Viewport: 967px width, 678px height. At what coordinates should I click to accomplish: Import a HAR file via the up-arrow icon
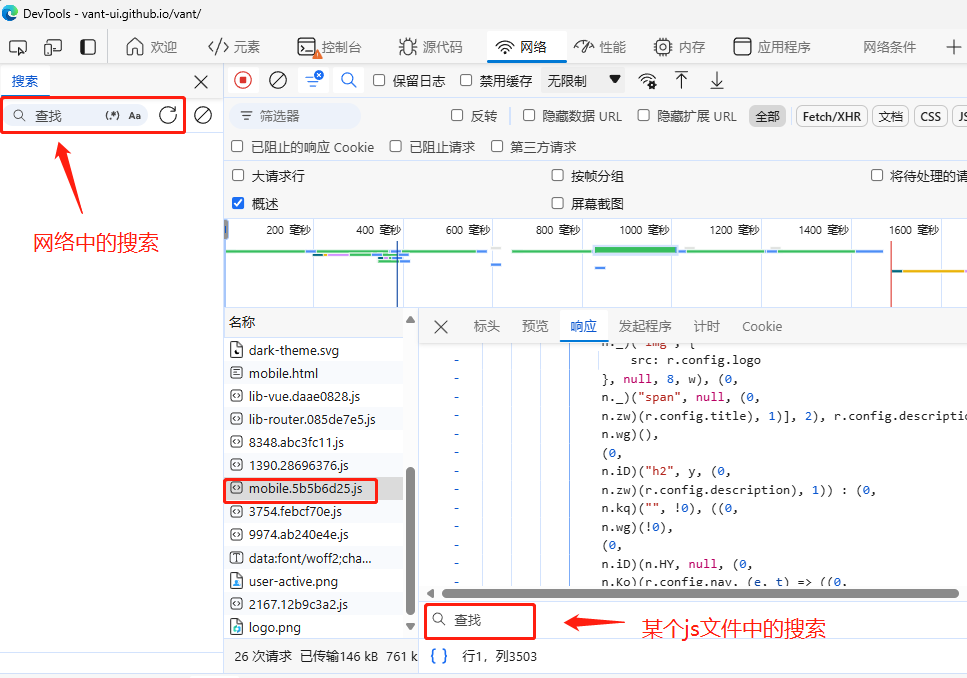[x=682, y=80]
